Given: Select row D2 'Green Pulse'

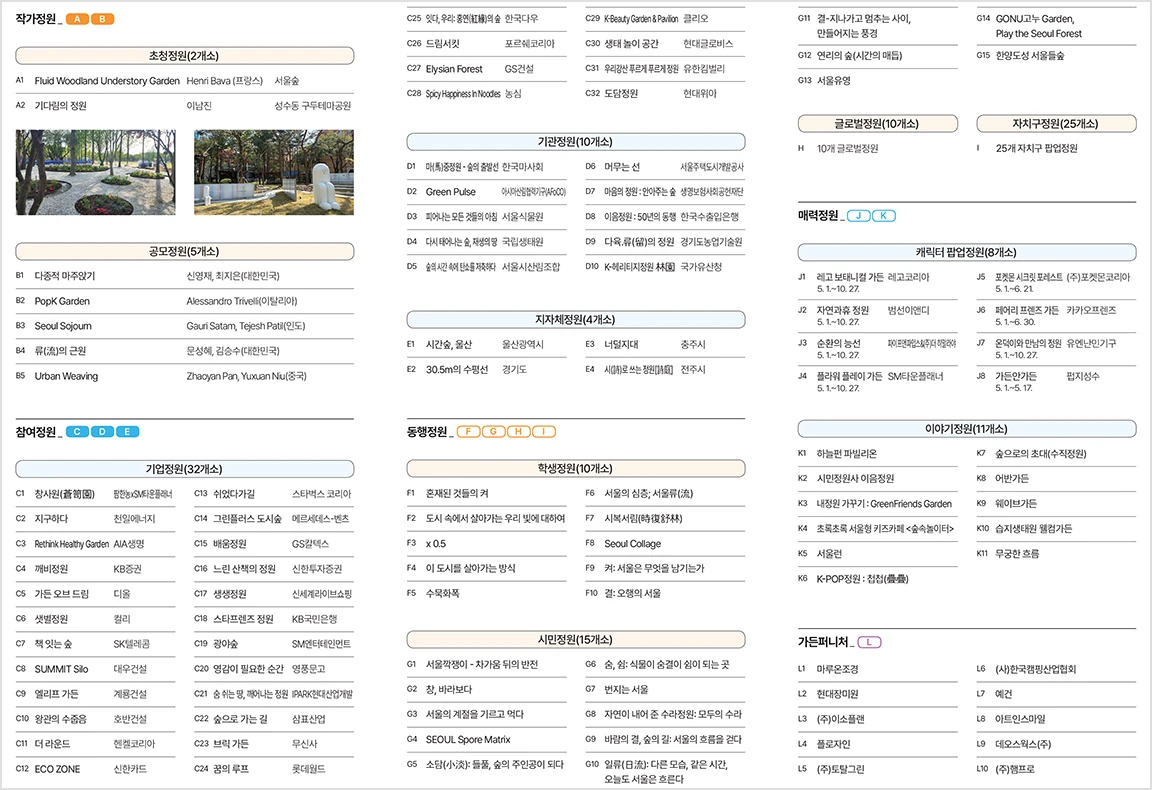Looking at the screenshot, I should tap(486, 192).
